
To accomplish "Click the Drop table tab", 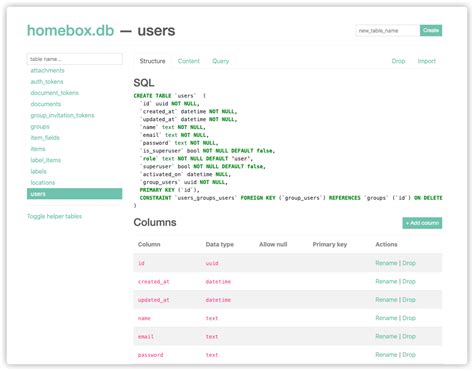I will click(x=398, y=61).
